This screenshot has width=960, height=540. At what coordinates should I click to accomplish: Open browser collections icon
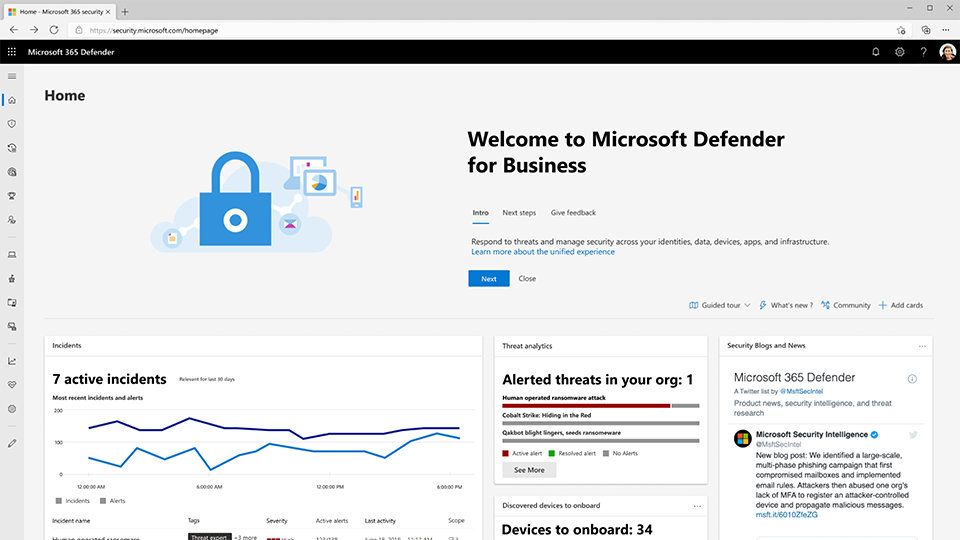[x=925, y=30]
